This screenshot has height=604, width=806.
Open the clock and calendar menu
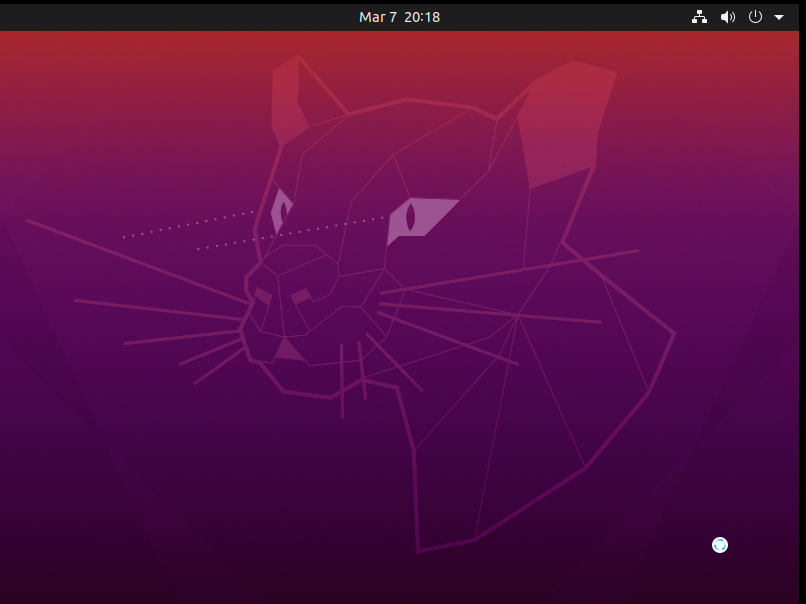coord(399,17)
